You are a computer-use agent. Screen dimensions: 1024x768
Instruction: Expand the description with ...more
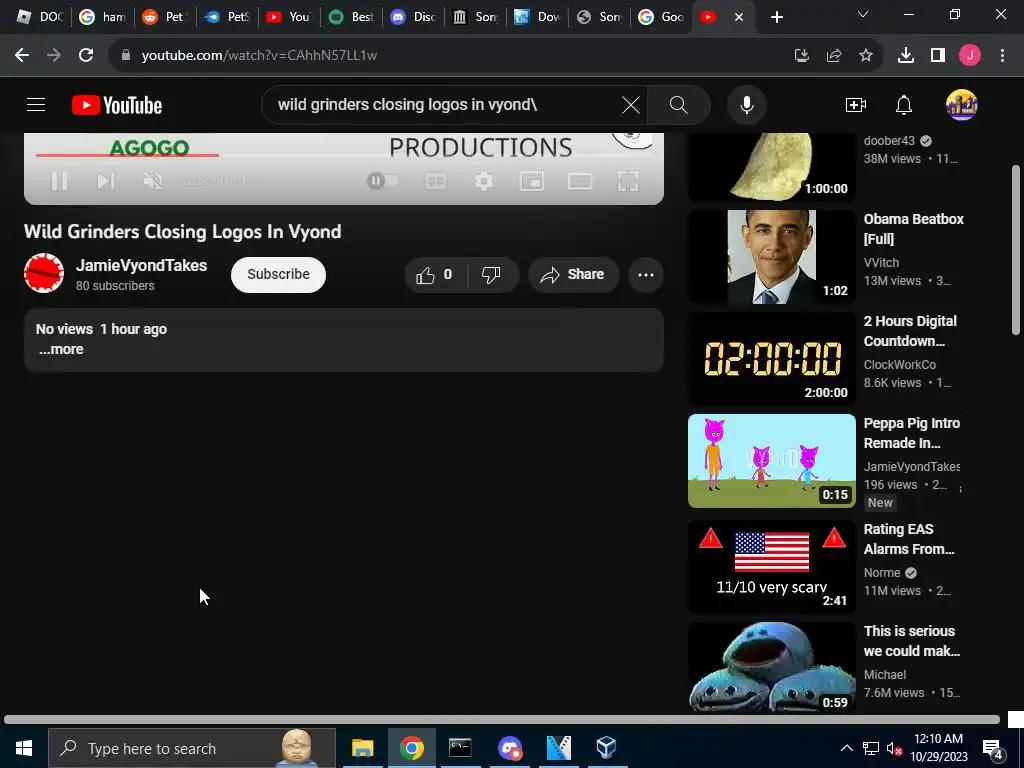point(61,349)
